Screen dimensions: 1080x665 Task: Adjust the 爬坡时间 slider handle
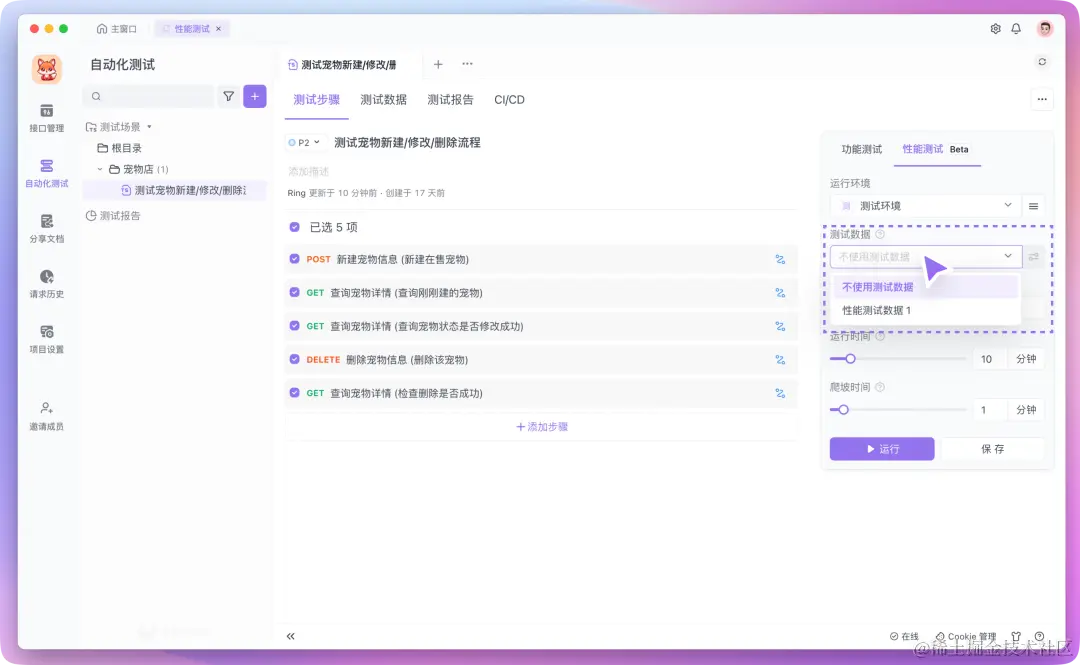click(x=843, y=409)
